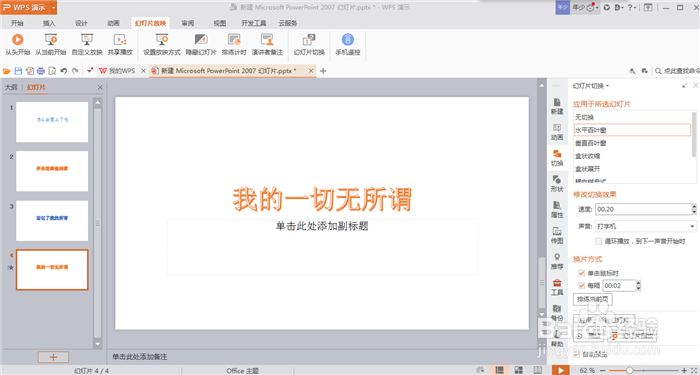Click the zoom slider handle in status bar

(x=629, y=370)
